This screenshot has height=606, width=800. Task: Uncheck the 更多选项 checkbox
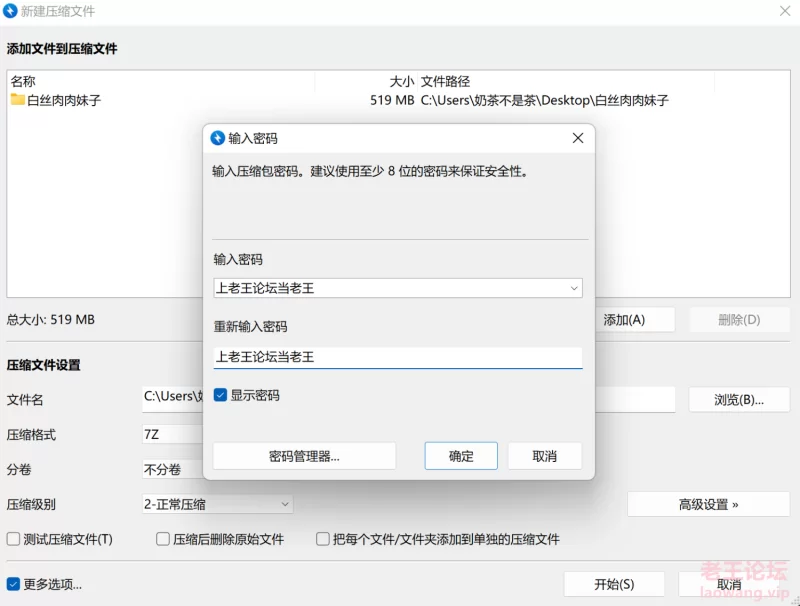pyautogui.click(x=14, y=584)
